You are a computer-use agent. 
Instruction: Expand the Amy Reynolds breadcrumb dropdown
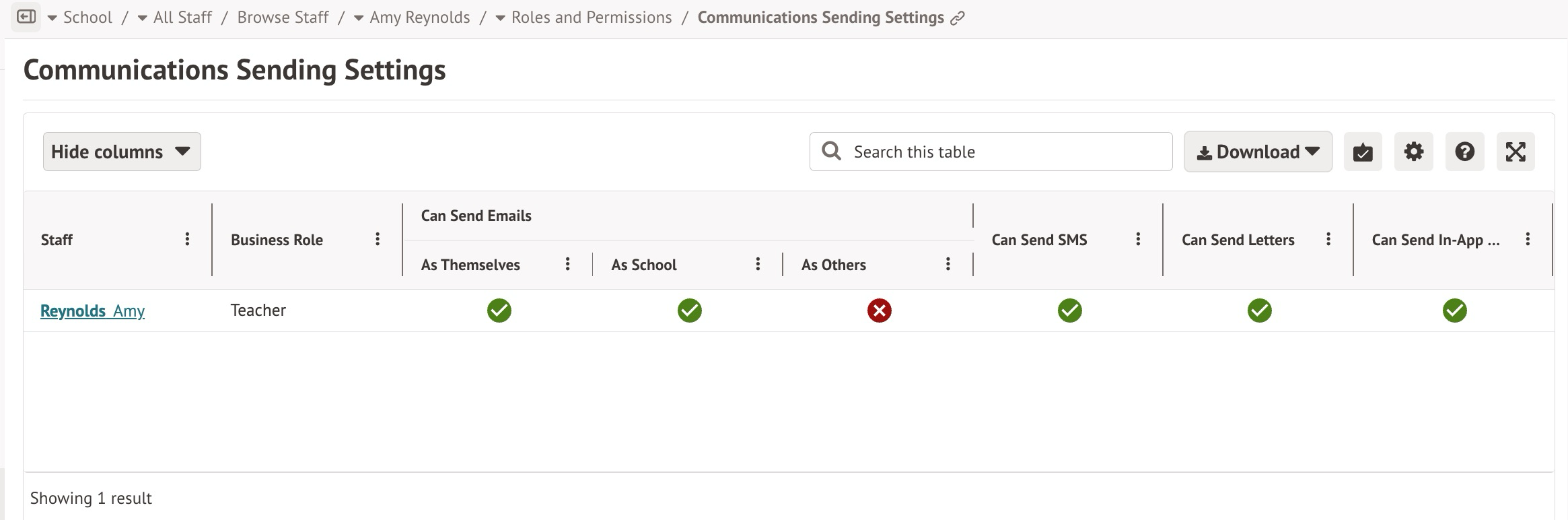pyautogui.click(x=359, y=18)
